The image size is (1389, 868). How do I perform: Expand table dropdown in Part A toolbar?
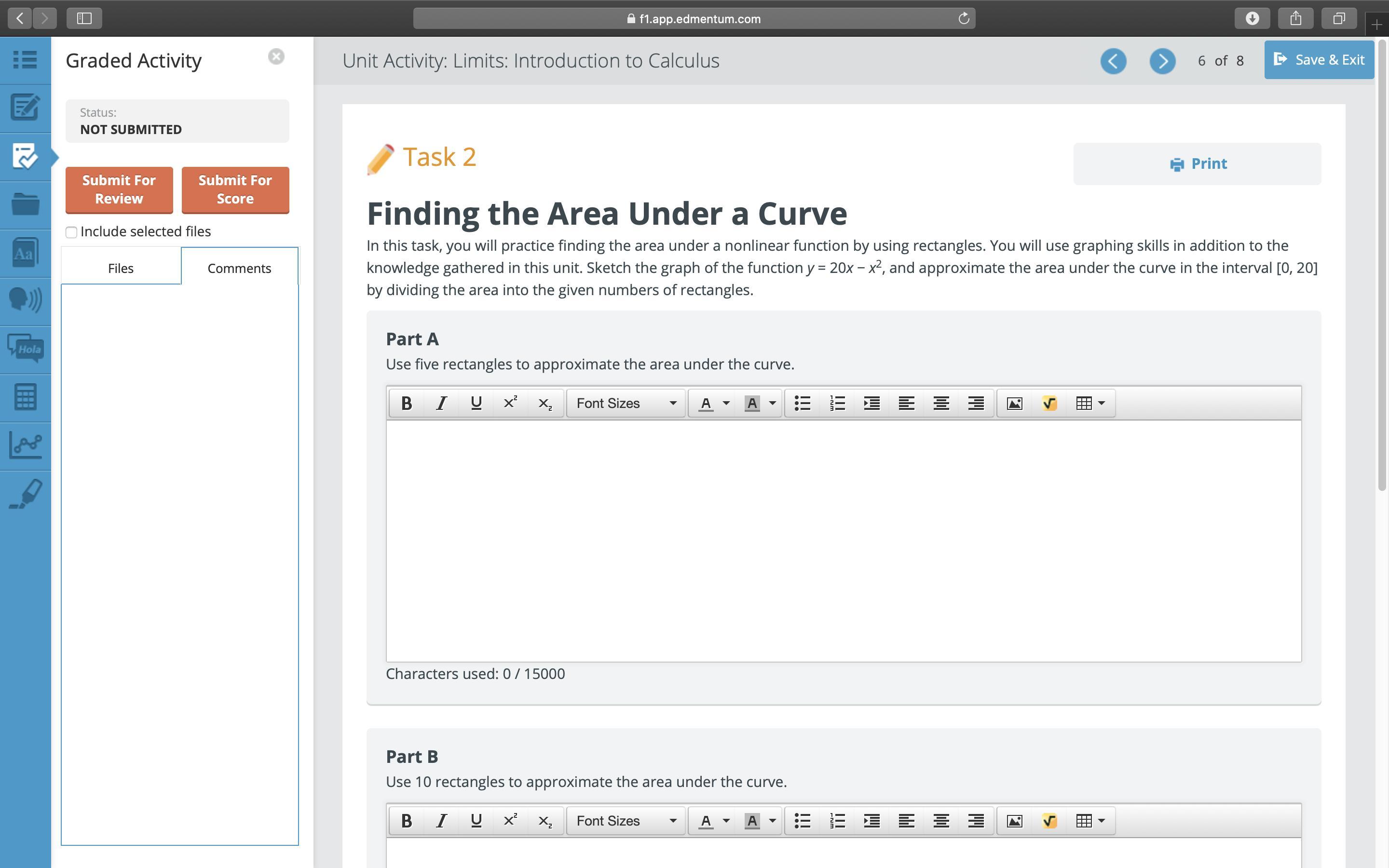point(1101,403)
